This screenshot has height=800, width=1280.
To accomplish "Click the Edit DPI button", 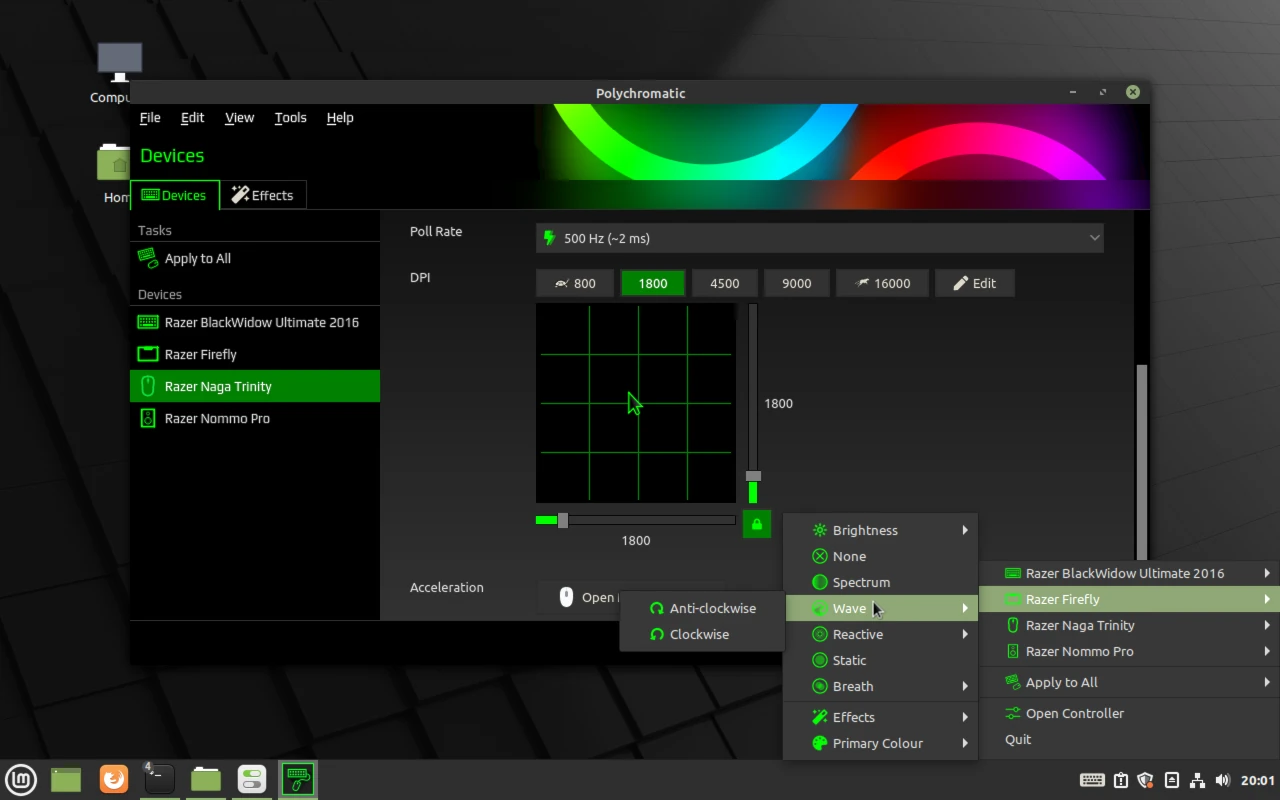I will pos(975,283).
